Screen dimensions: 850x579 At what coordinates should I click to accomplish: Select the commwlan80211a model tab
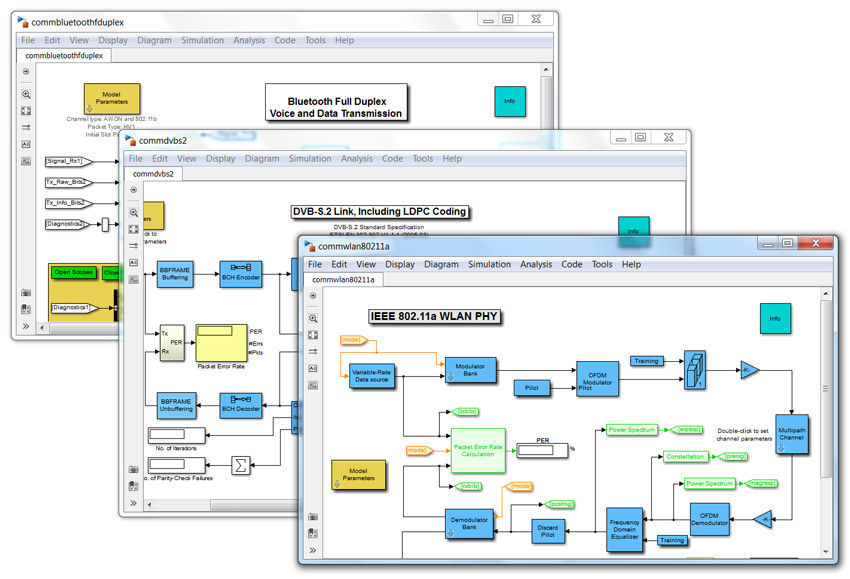point(345,281)
